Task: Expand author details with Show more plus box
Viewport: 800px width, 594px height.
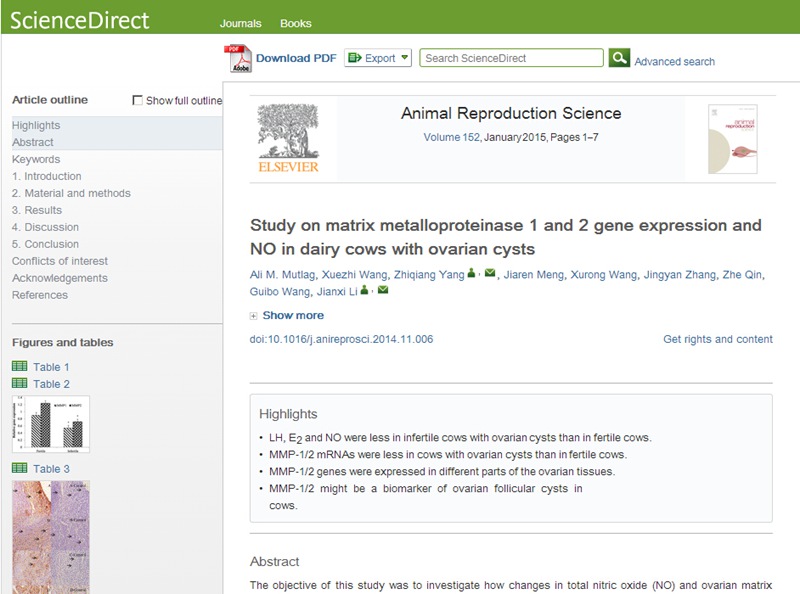Action: pos(253,316)
